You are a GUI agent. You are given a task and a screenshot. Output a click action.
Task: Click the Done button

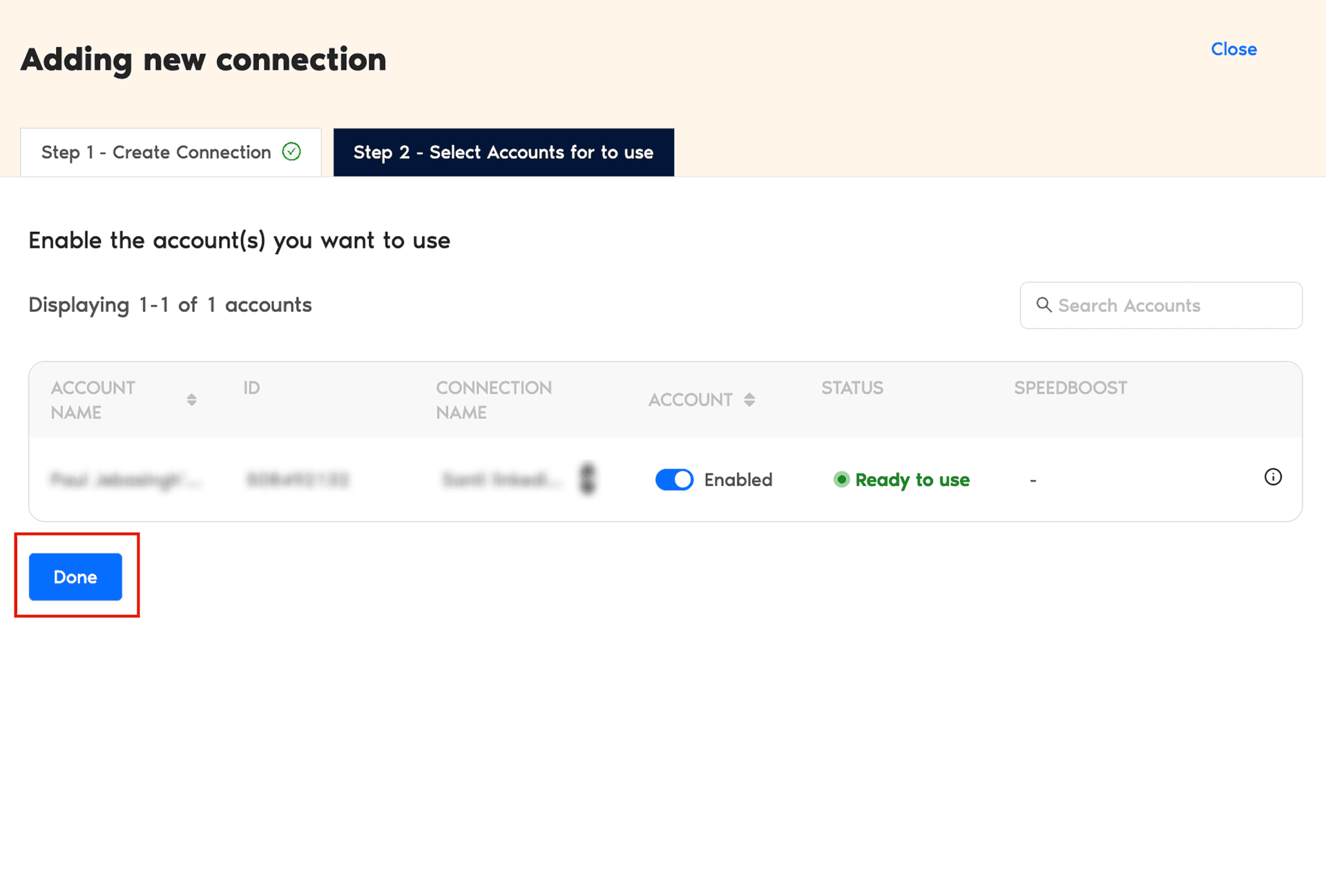76,577
